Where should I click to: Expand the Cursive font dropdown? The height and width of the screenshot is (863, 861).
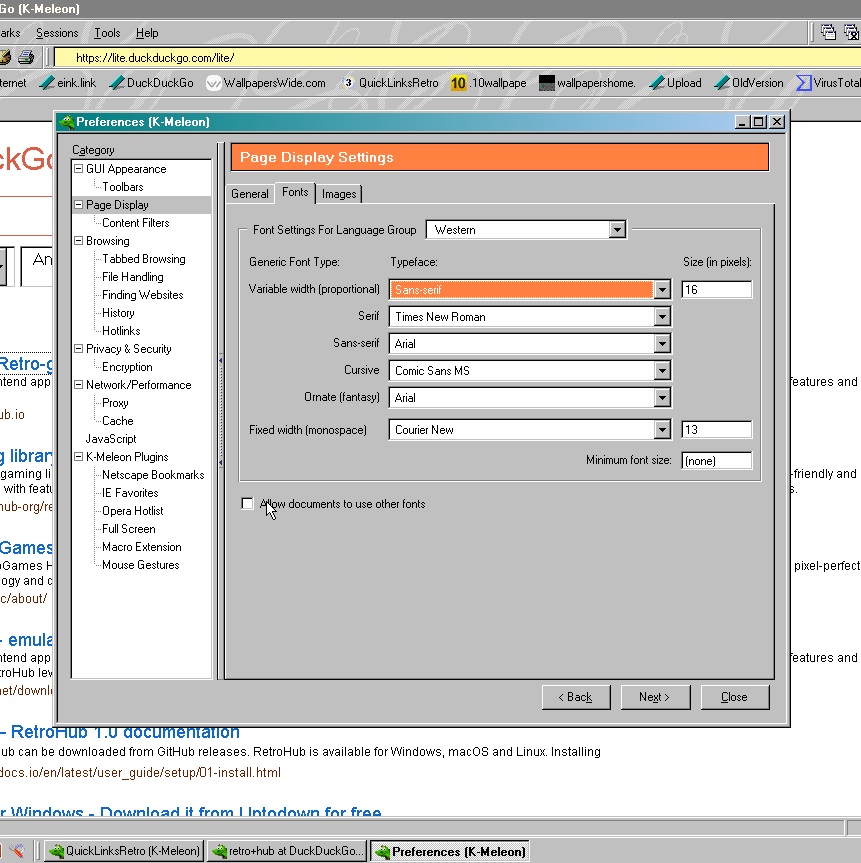pyautogui.click(x=661, y=371)
